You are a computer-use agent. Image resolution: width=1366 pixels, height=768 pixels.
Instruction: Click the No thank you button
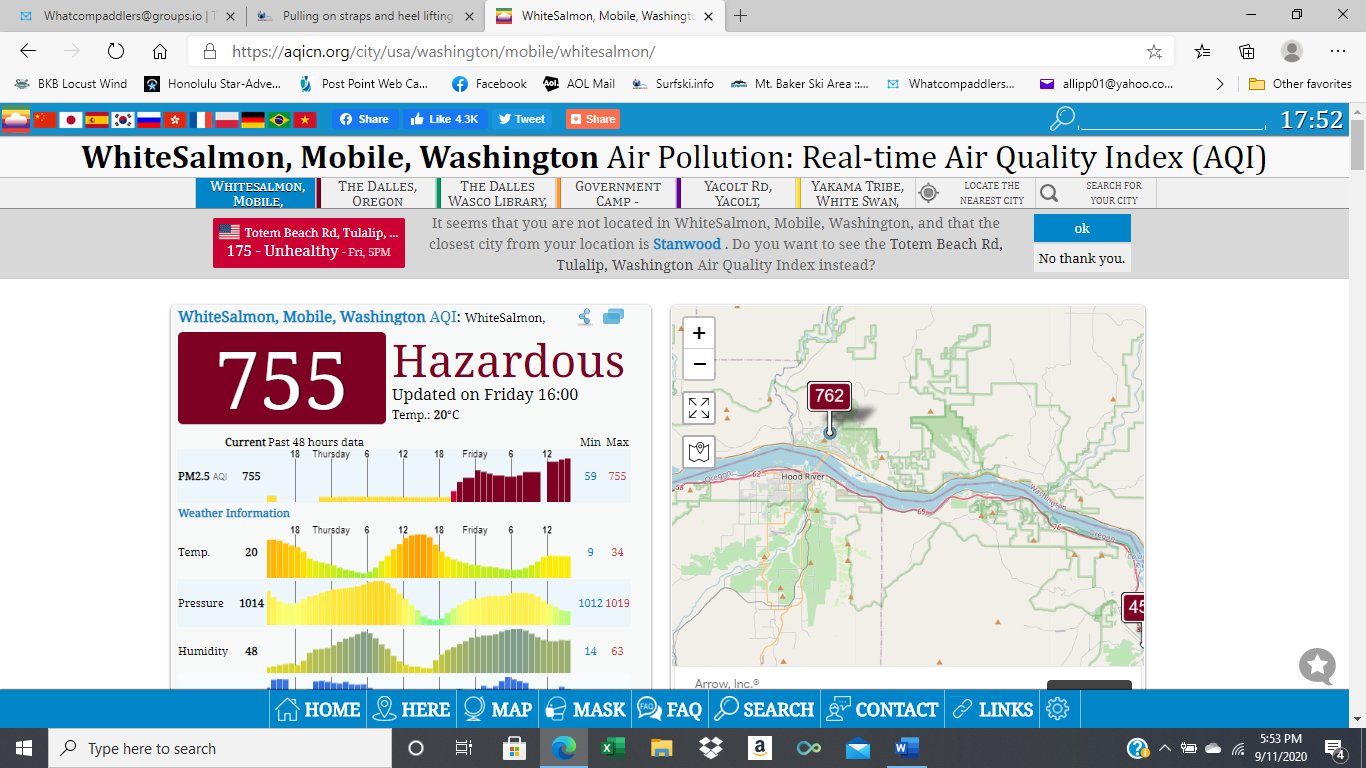point(1082,258)
